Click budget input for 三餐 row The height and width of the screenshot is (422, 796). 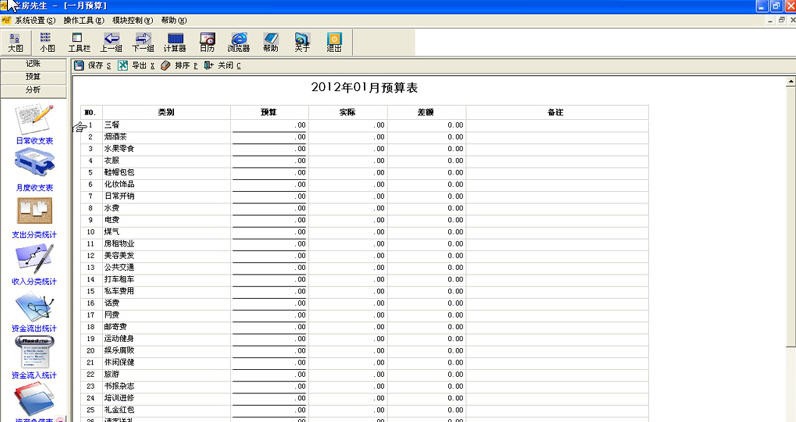pyautogui.click(x=270, y=125)
